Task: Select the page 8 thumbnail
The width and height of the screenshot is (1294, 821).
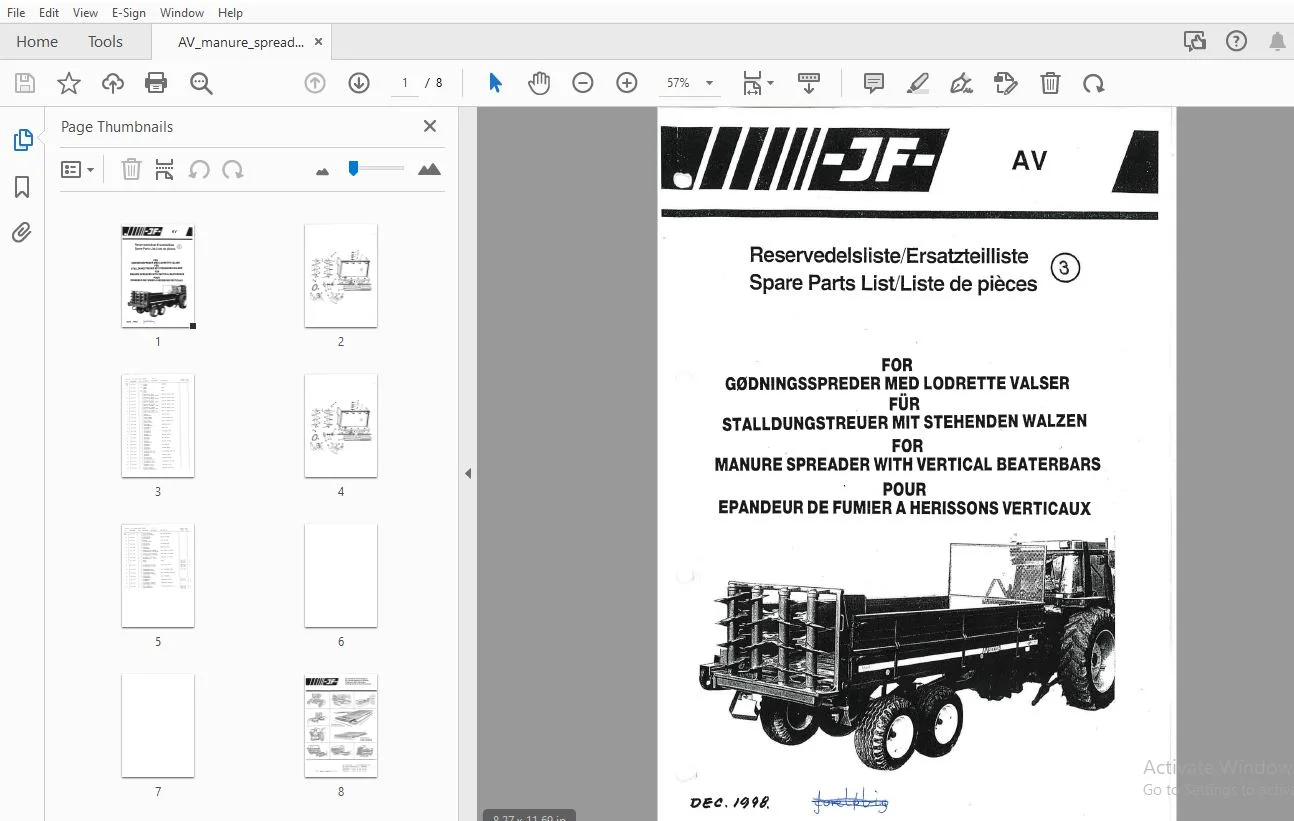Action: [341, 726]
